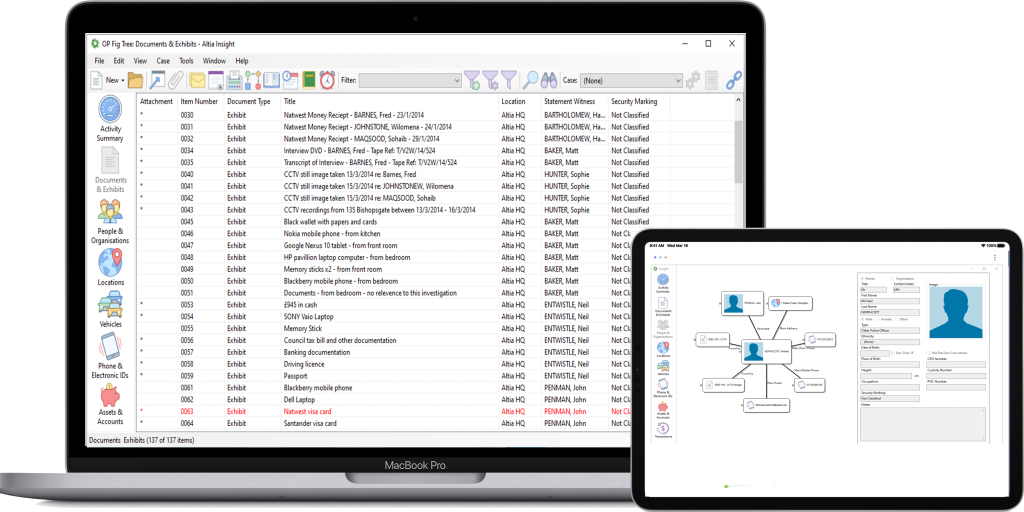Open Phone & Electronic IDs section

pyautogui.click(x=110, y=355)
